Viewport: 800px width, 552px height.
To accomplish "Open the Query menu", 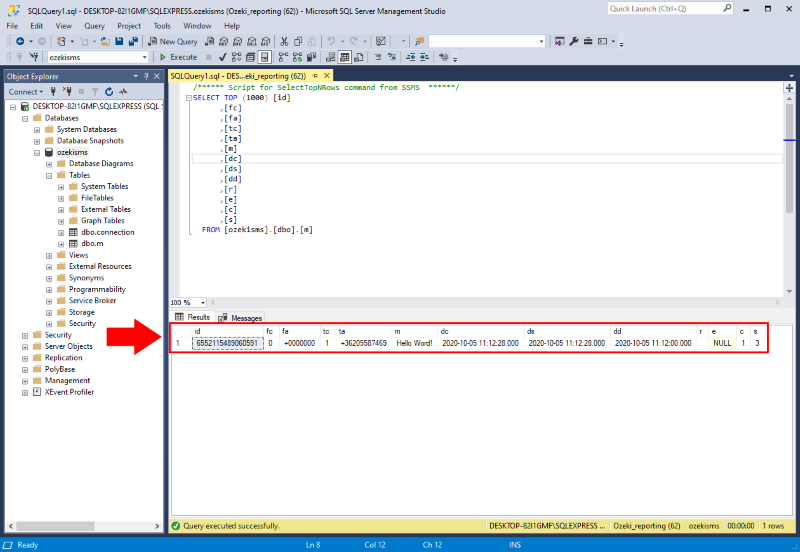I will pos(94,26).
